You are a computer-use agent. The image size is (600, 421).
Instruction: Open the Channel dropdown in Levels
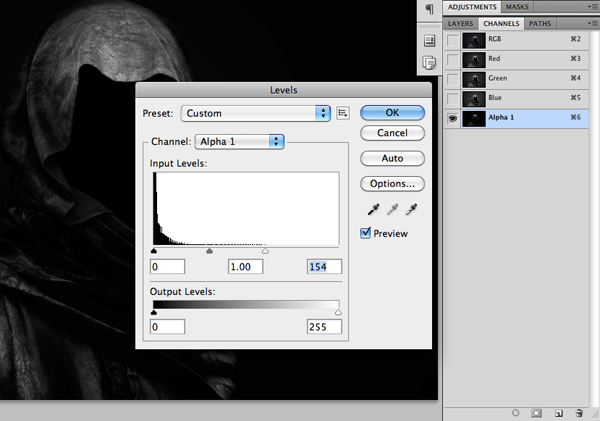[240, 141]
